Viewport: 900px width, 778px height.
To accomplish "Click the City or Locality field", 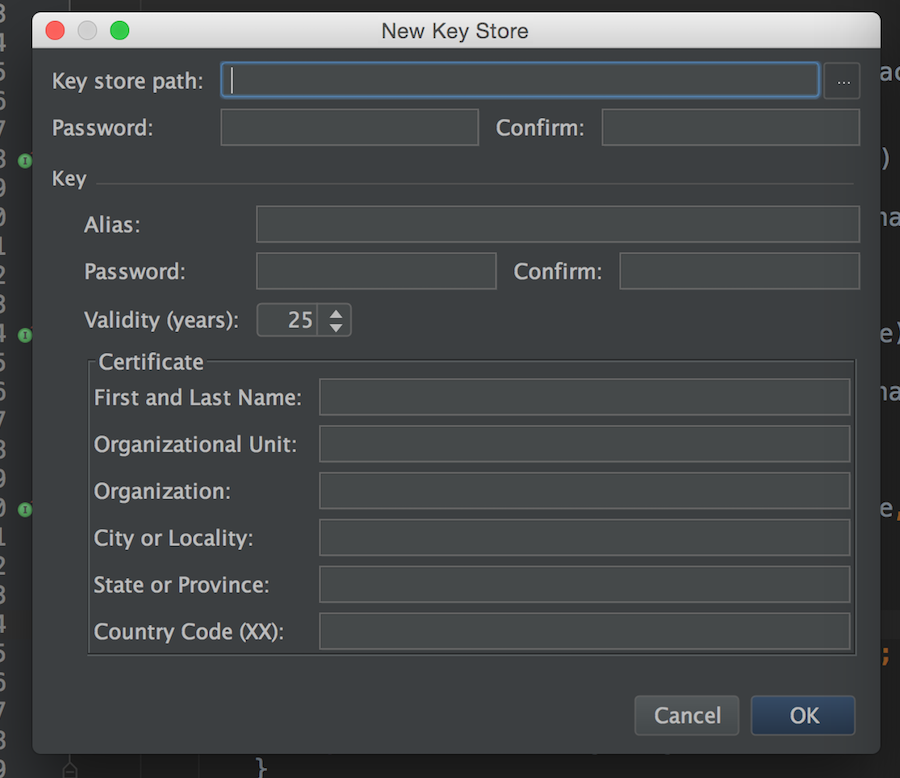I will click(x=584, y=538).
